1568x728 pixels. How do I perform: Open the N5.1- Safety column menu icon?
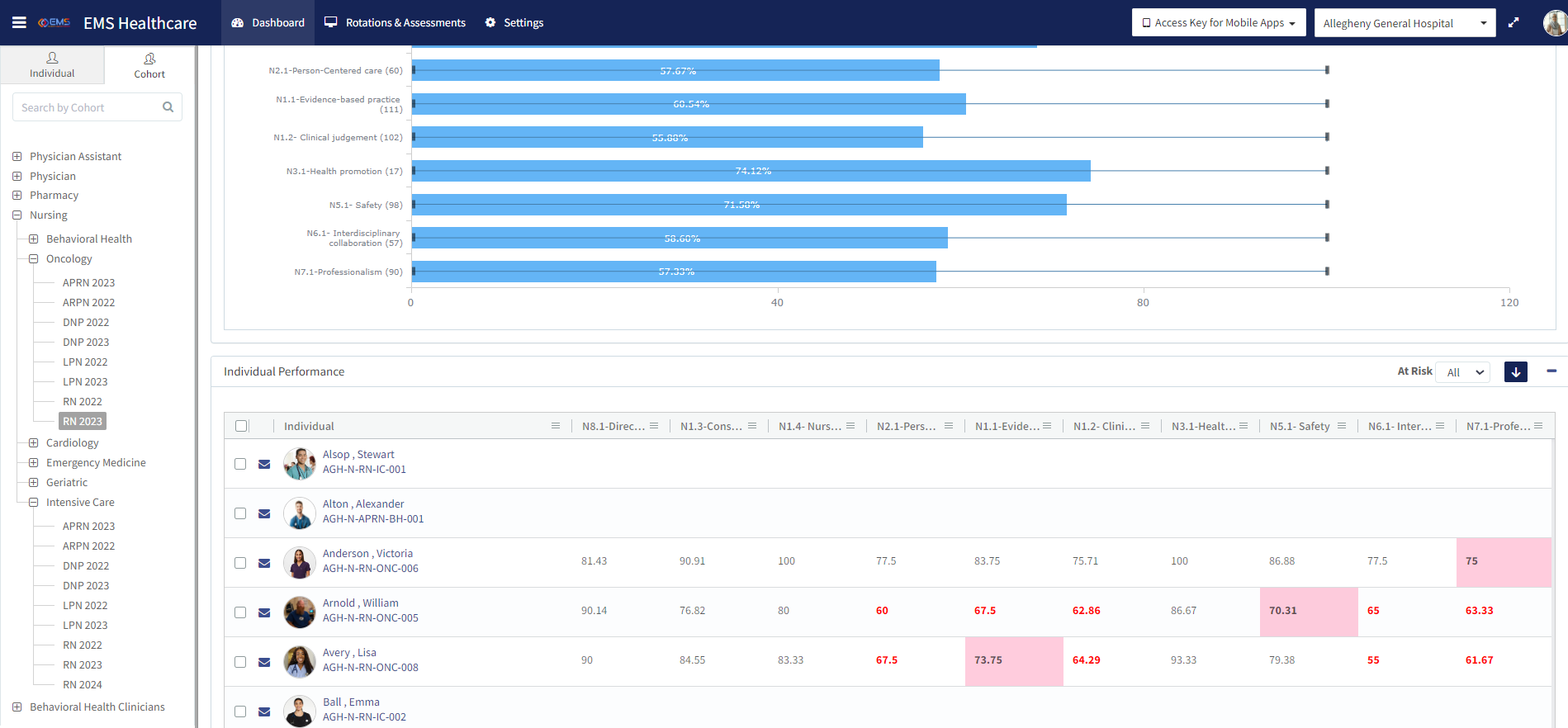click(x=1342, y=426)
